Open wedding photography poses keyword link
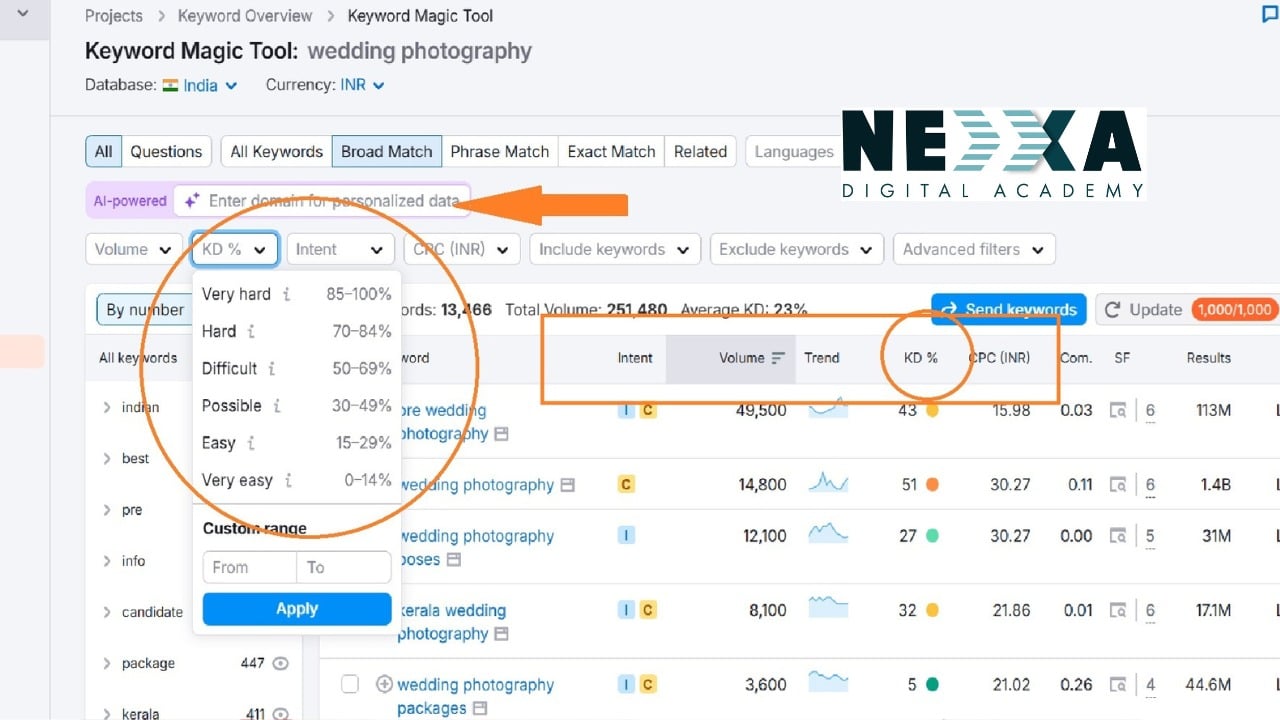This screenshot has width=1280, height=720. coord(476,548)
